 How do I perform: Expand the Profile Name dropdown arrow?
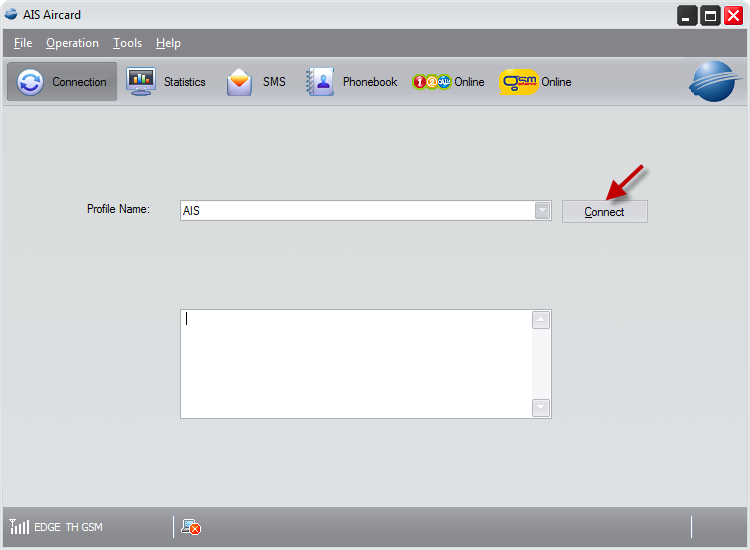(542, 210)
